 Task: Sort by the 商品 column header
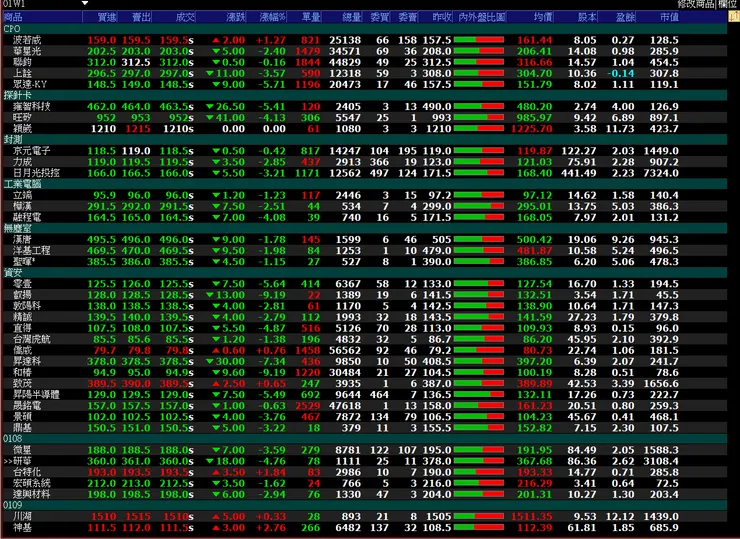tap(13, 17)
